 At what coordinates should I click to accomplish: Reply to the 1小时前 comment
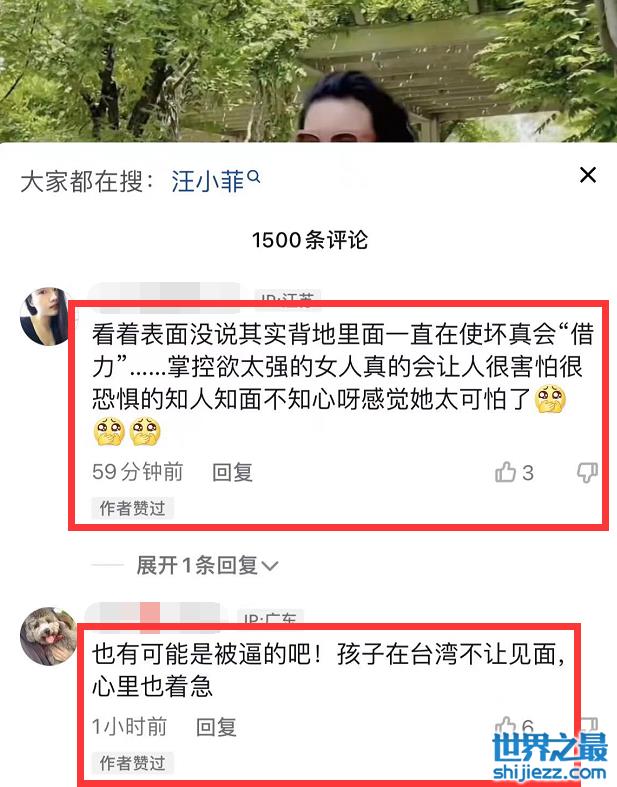pos(216,727)
